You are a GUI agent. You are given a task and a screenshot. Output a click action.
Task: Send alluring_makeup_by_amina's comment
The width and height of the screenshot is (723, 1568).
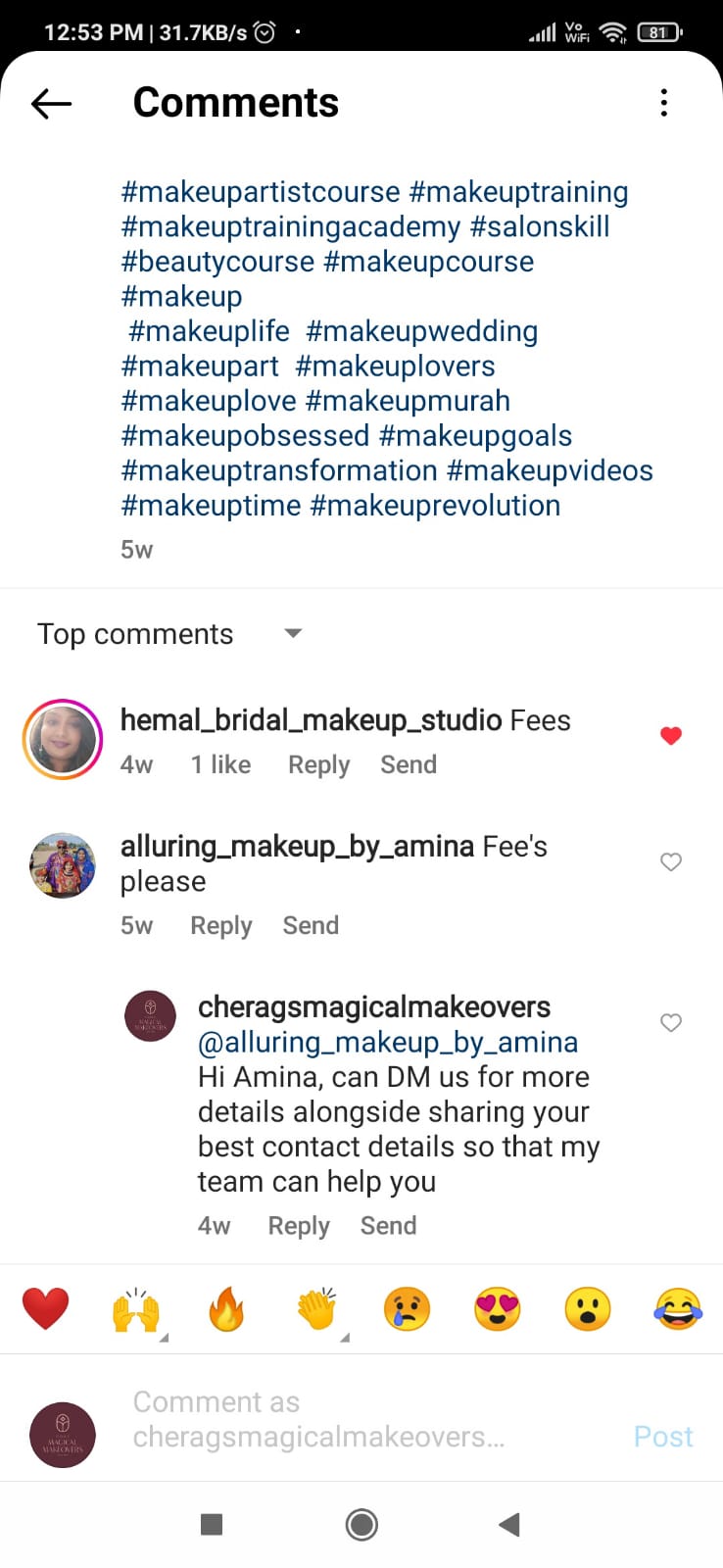tap(311, 926)
